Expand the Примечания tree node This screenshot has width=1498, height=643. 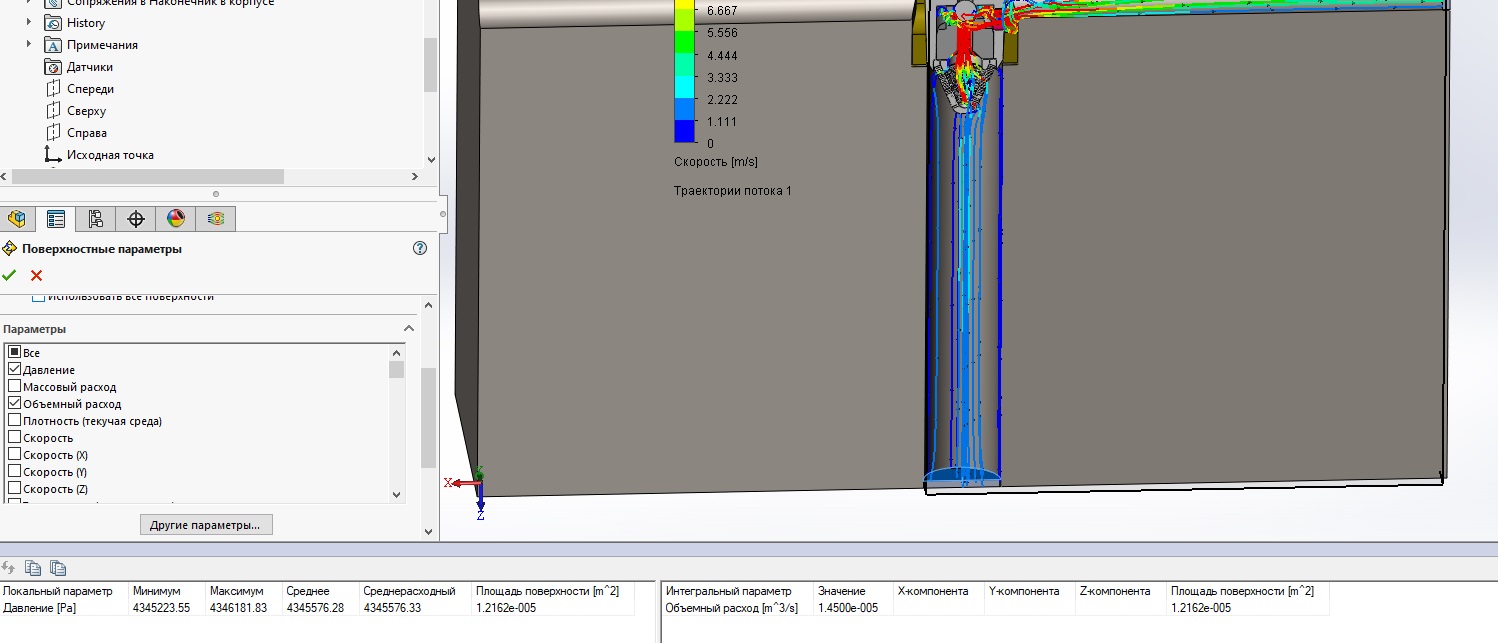coord(29,45)
